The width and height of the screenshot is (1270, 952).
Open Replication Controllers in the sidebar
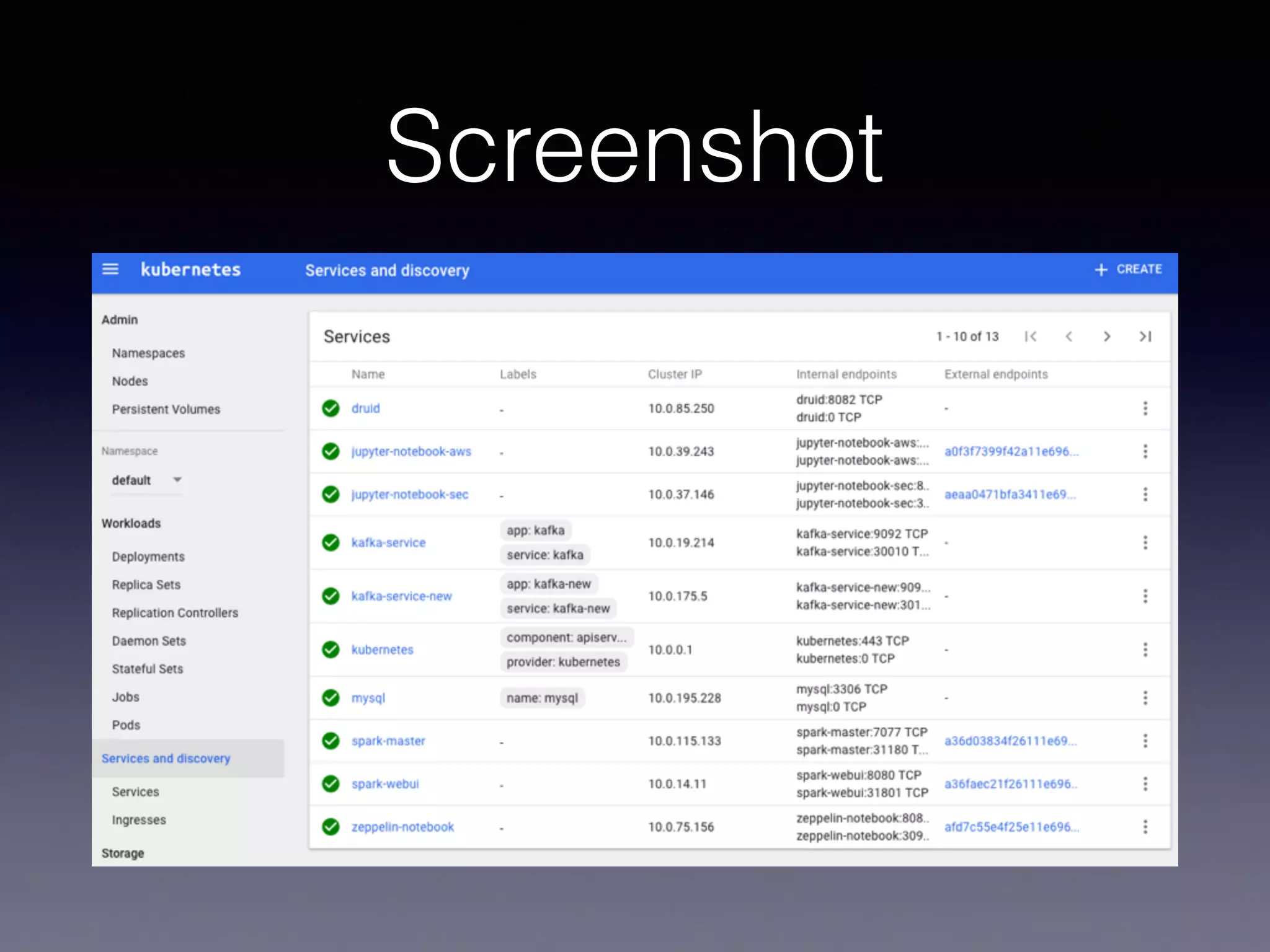[175, 613]
